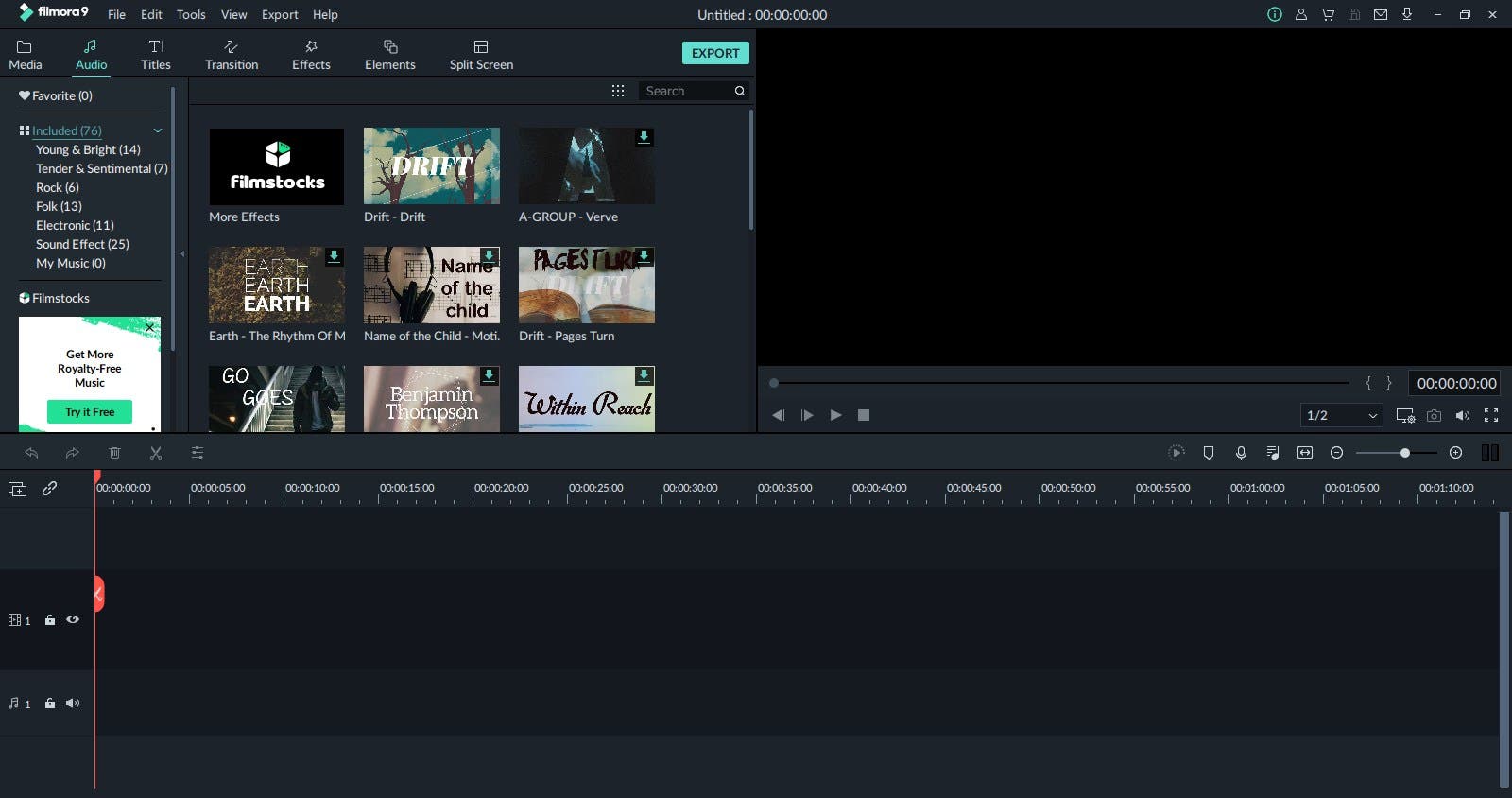
Task: Select Folk (13) category
Action: point(59,206)
